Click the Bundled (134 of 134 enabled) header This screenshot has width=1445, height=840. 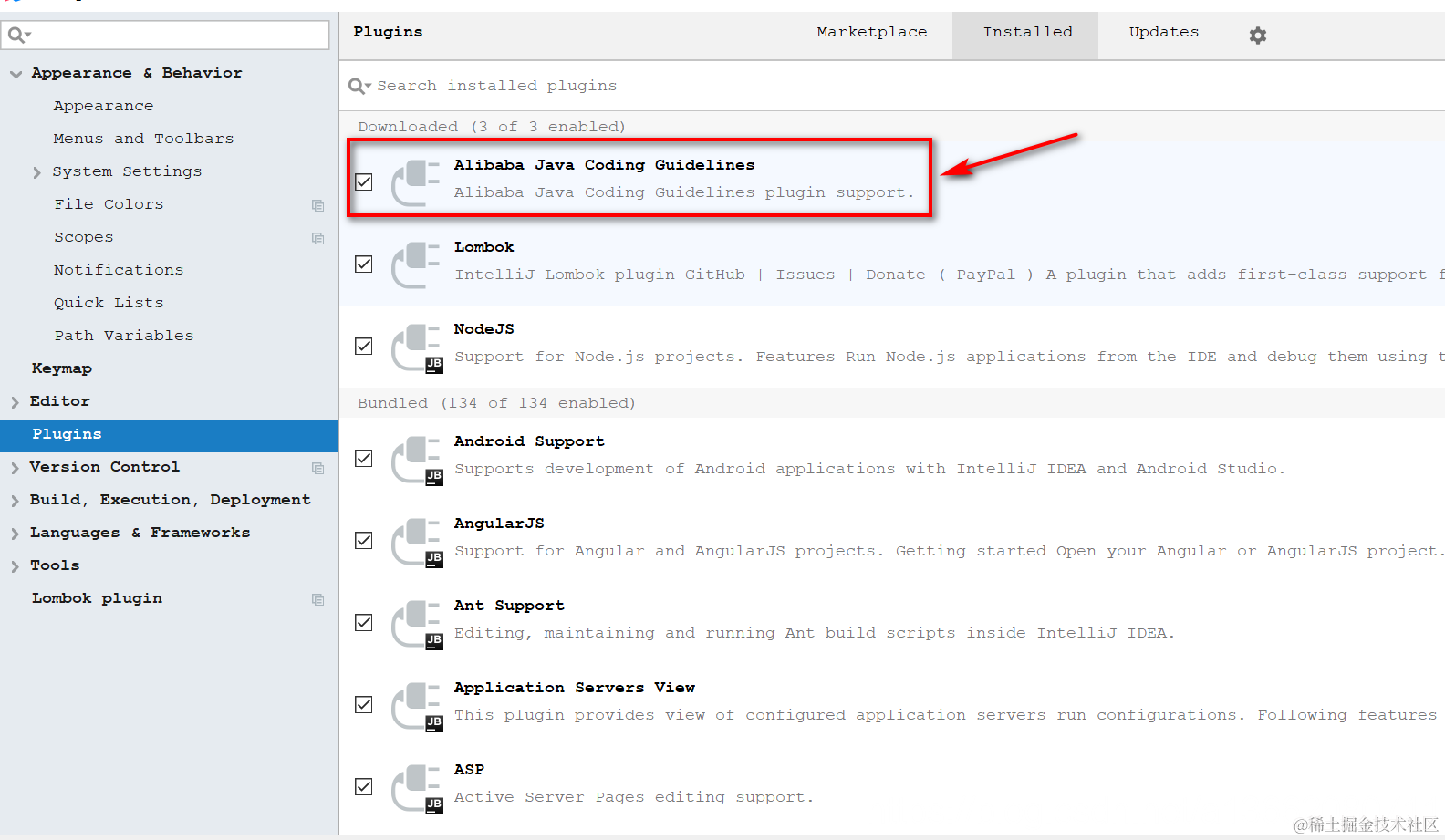496,403
